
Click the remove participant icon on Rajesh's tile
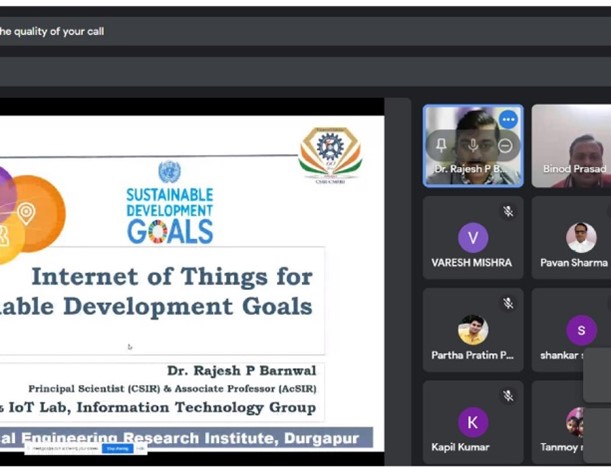[x=505, y=146]
